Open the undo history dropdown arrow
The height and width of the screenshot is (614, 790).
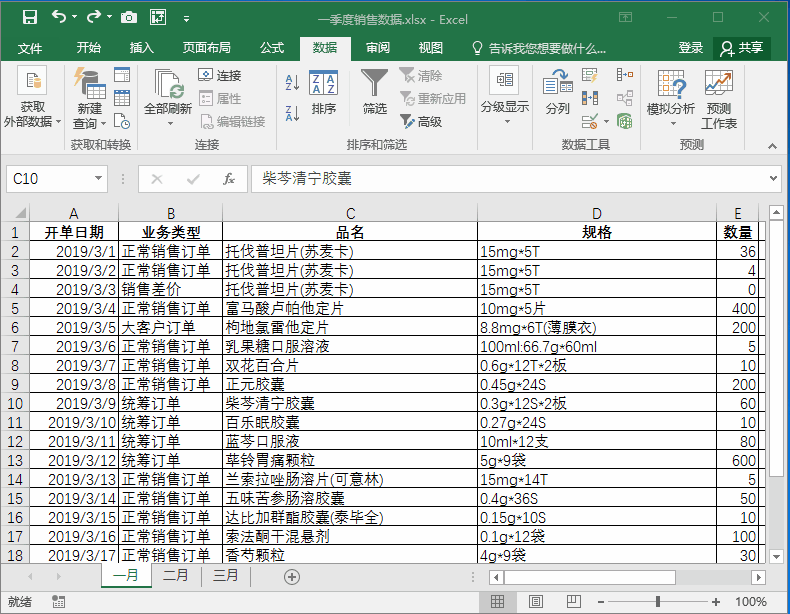click(x=75, y=18)
